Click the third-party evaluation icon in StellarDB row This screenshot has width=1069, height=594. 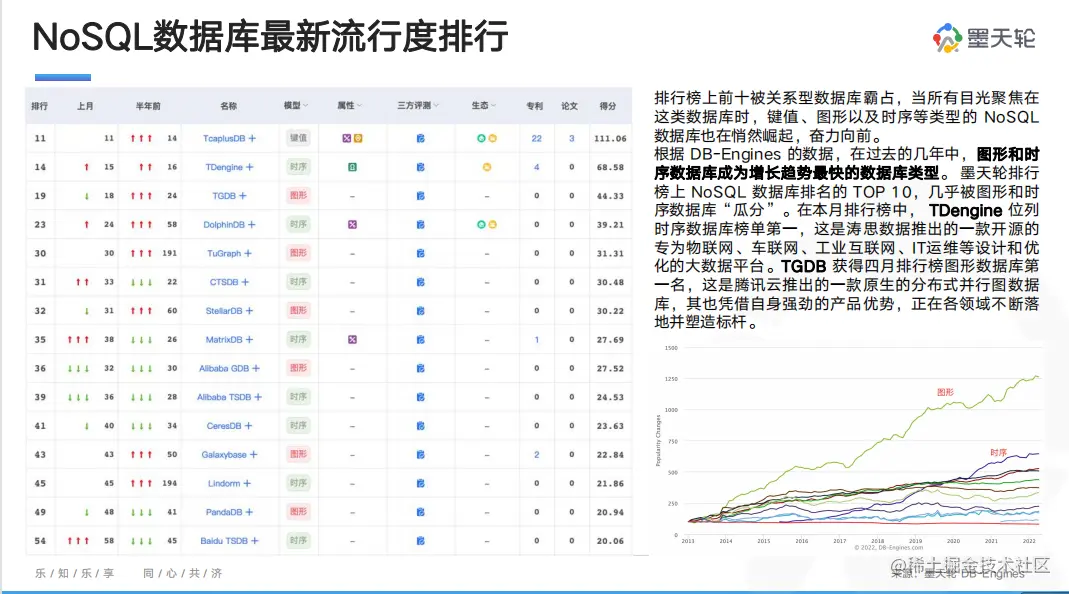point(421,311)
